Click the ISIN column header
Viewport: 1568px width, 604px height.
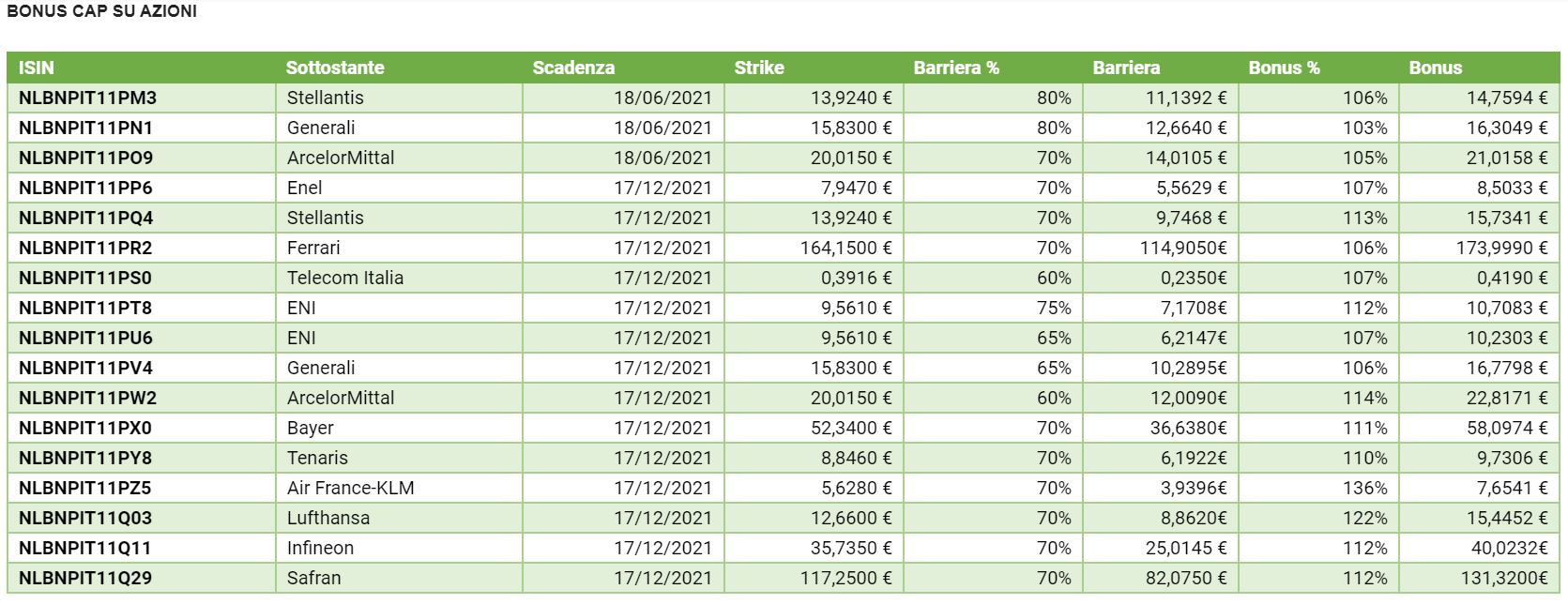(37, 68)
